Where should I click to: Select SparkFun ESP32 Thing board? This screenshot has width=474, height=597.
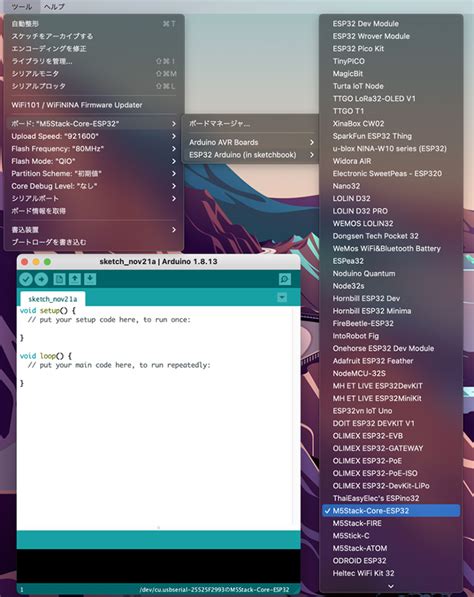coord(391,136)
